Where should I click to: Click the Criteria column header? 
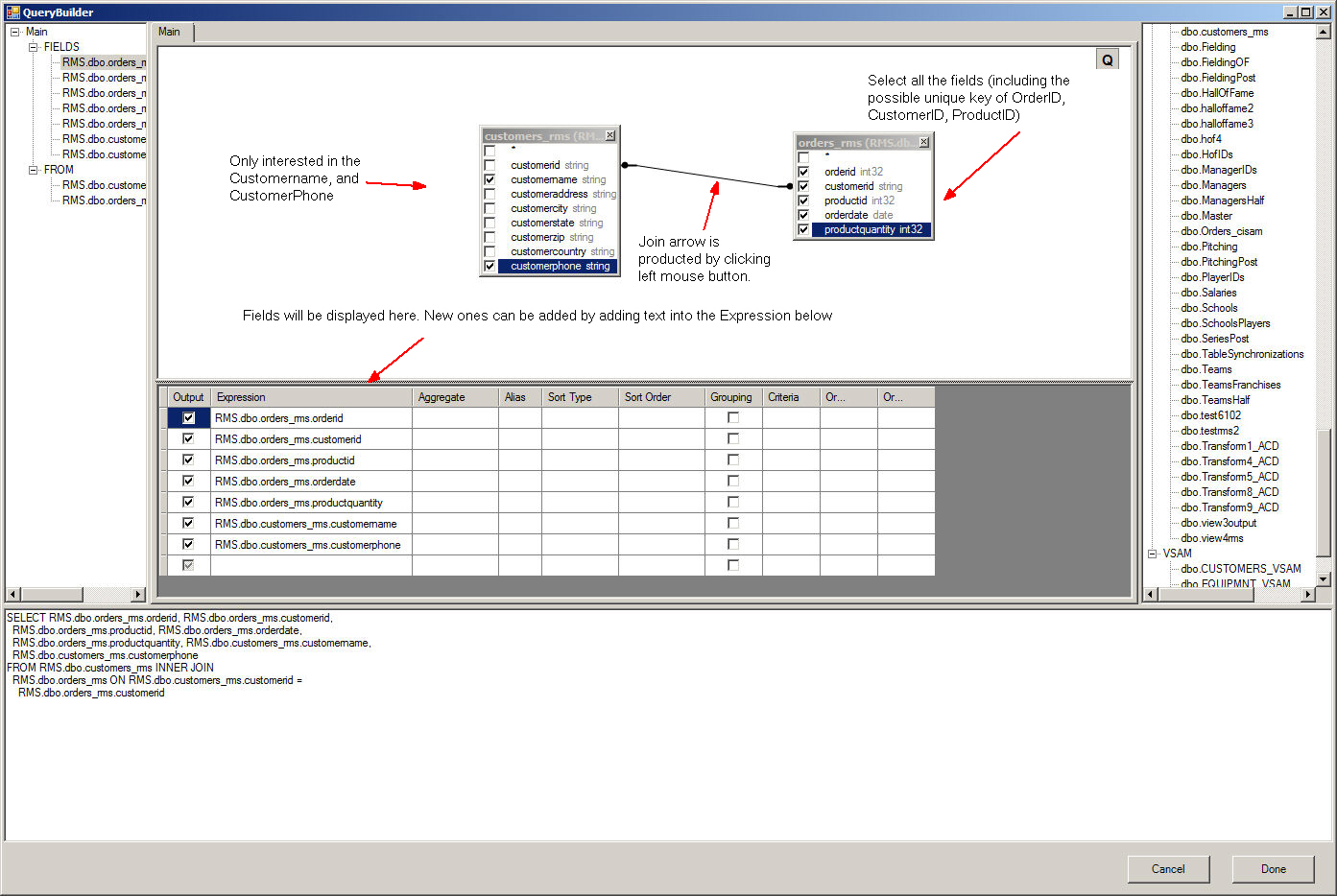click(x=791, y=397)
